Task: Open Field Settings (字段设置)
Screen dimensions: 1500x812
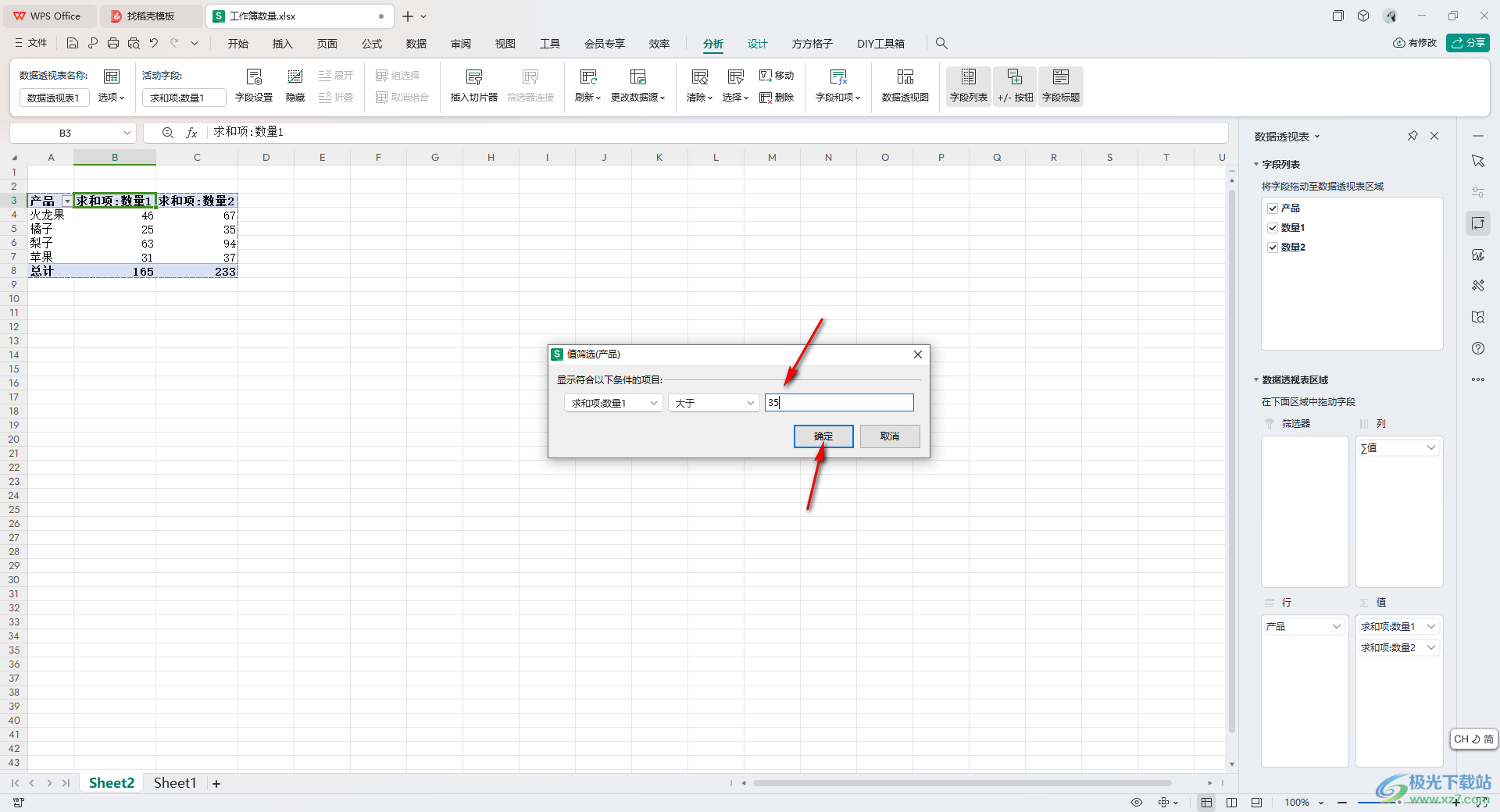Action: click(254, 86)
